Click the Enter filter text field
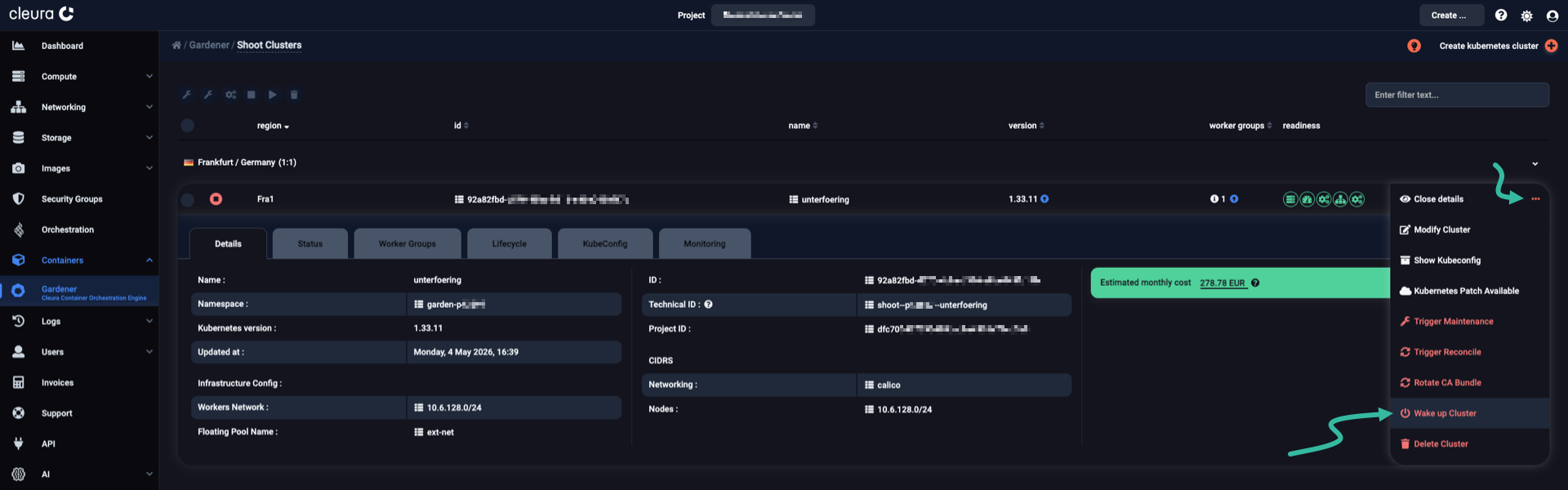Image resolution: width=1568 pixels, height=490 pixels. pyautogui.click(x=1457, y=95)
